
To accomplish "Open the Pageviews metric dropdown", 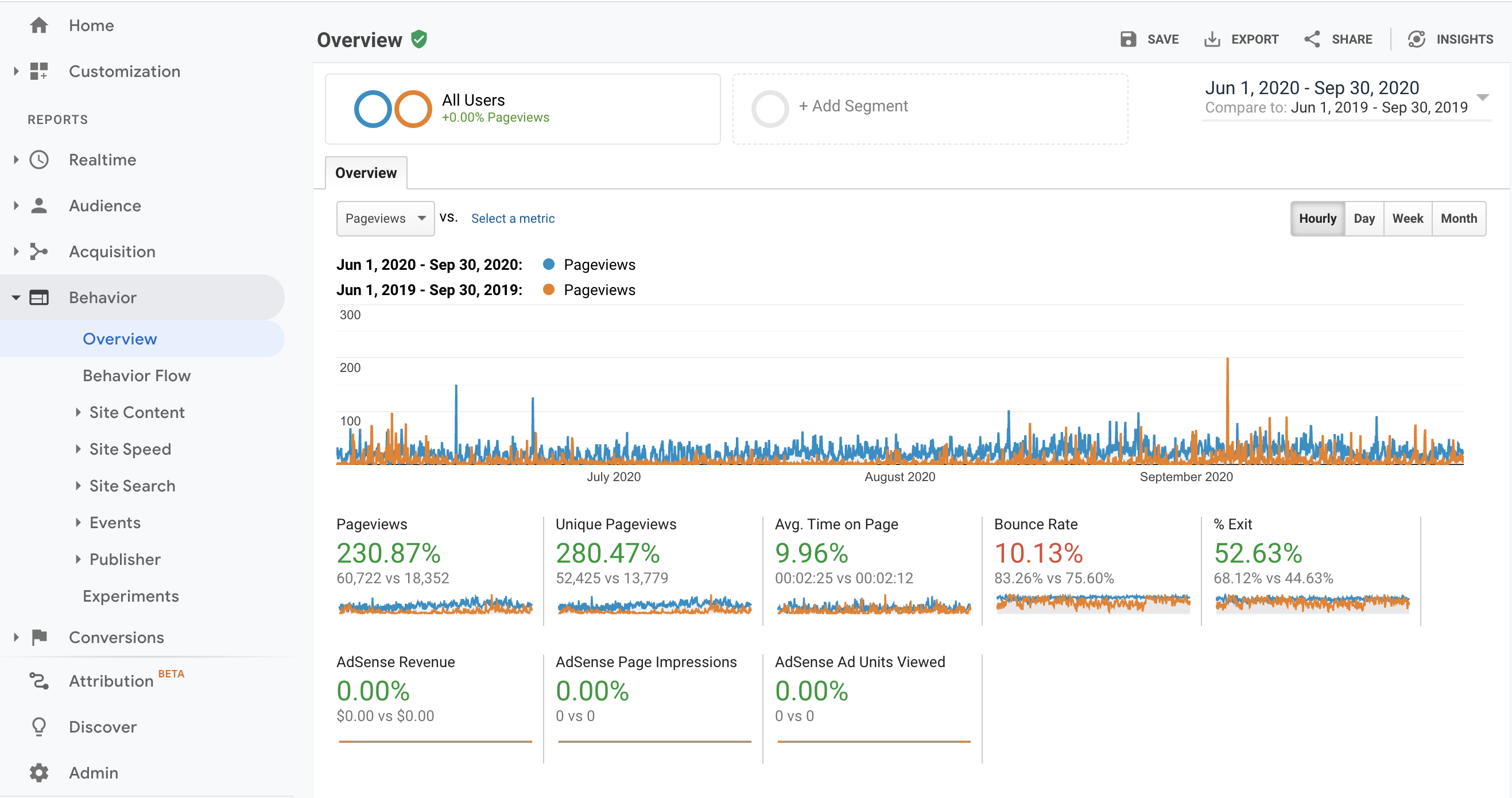I will pyautogui.click(x=385, y=218).
